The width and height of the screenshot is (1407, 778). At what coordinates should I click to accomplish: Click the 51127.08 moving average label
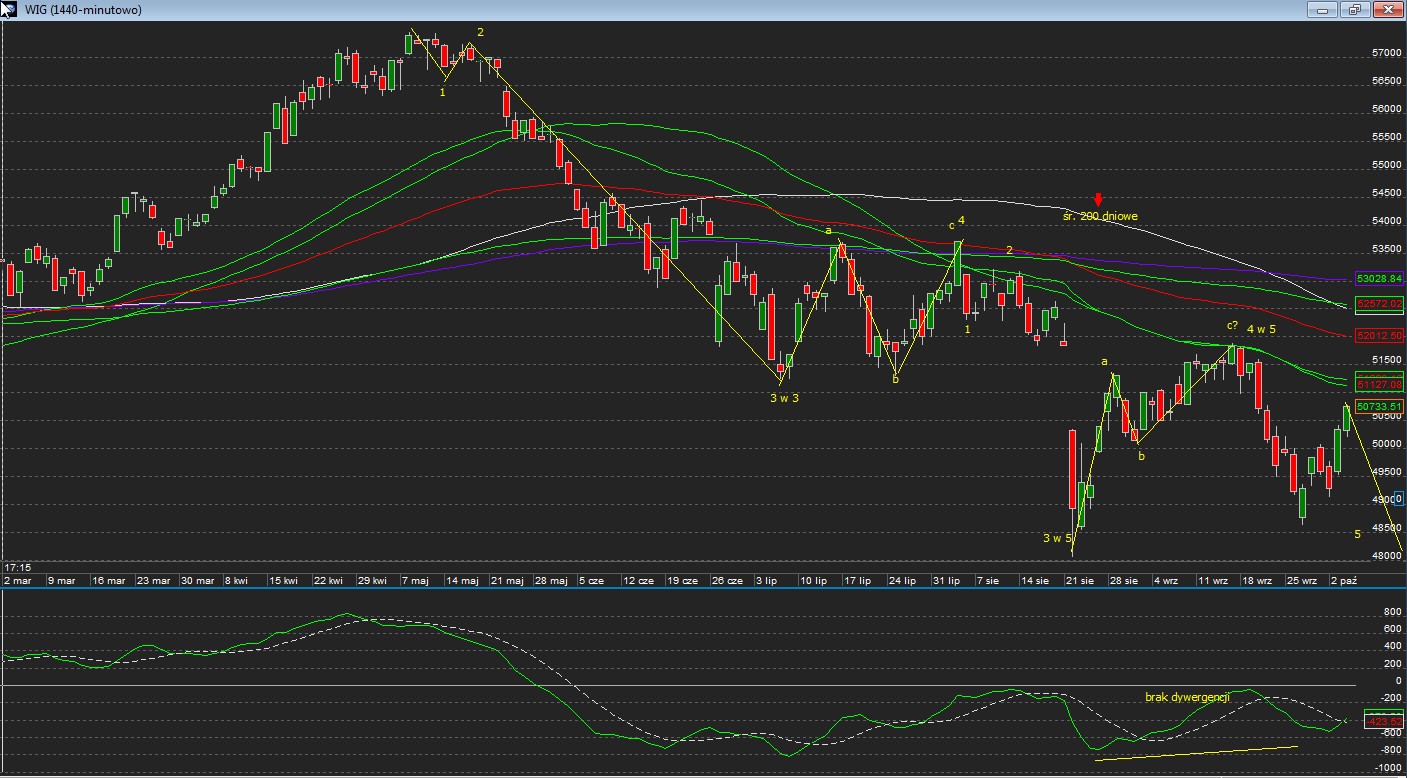1379,384
